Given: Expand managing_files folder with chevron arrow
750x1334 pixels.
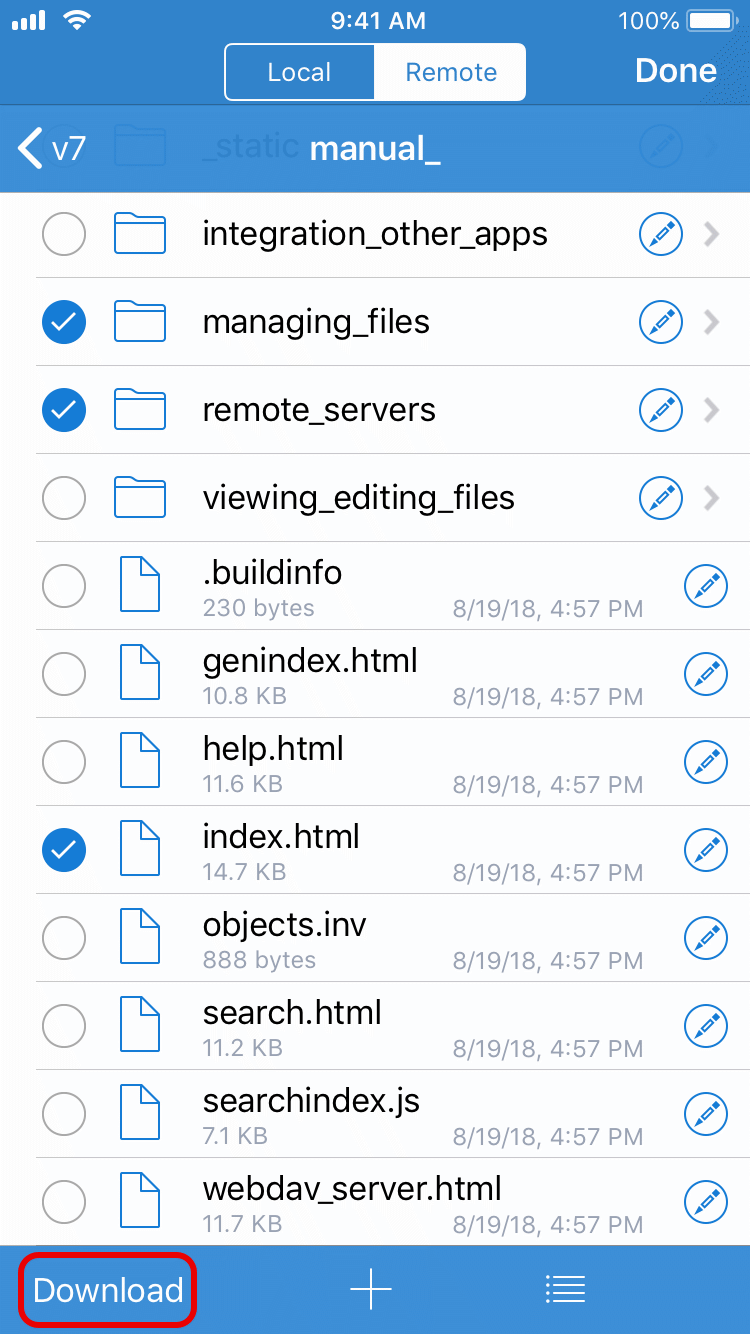Looking at the screenshot, I should click(711, 322).
